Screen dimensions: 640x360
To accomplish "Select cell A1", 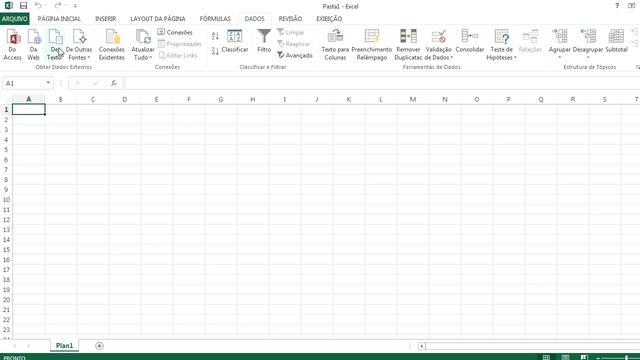I will 29,109.
